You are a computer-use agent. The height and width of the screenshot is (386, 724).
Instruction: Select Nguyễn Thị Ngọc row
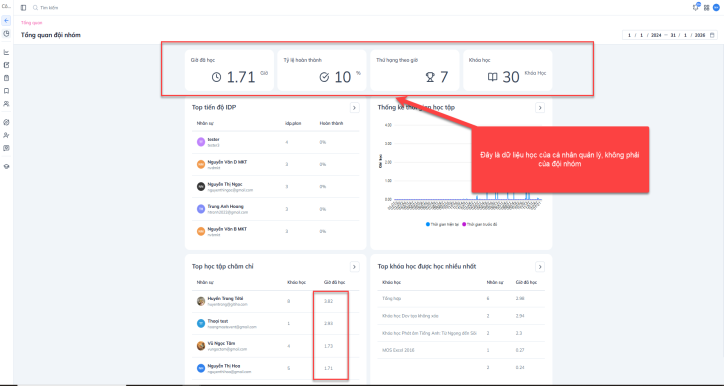coord(276,187)
